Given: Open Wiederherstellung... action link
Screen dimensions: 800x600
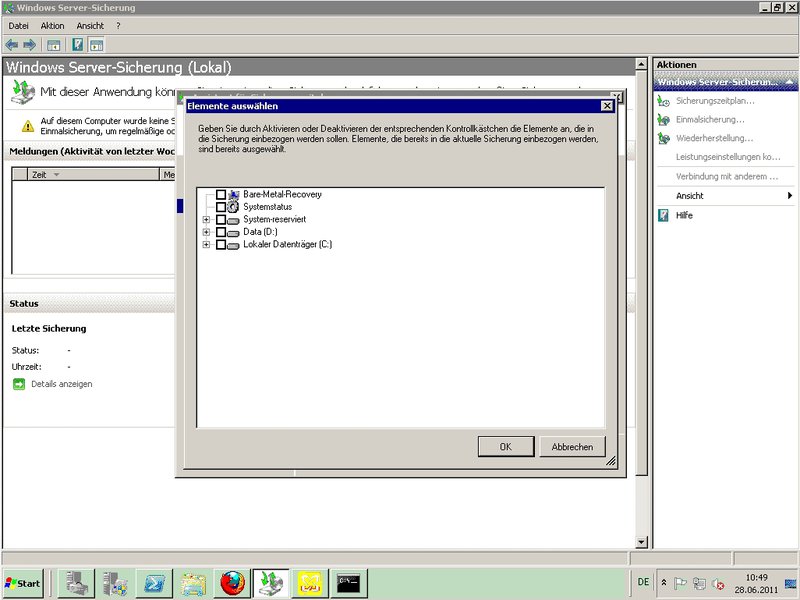Looking at the screenshot, I should point(714,138).
